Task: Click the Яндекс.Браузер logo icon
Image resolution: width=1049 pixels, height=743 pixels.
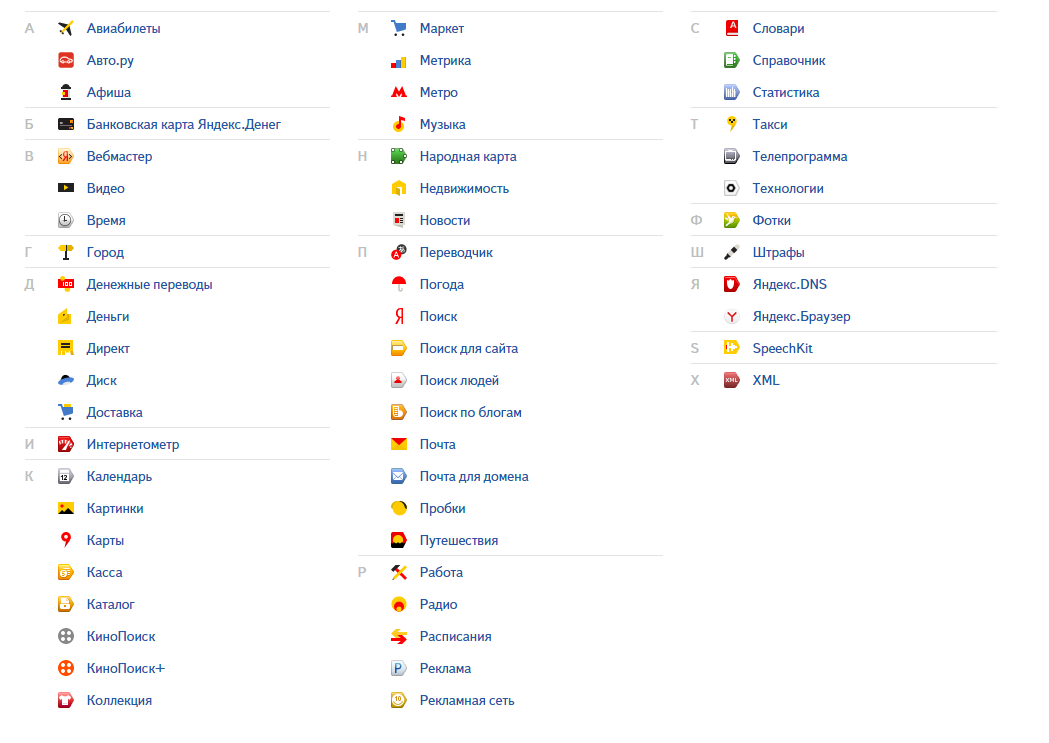Action: coord(732,316)
